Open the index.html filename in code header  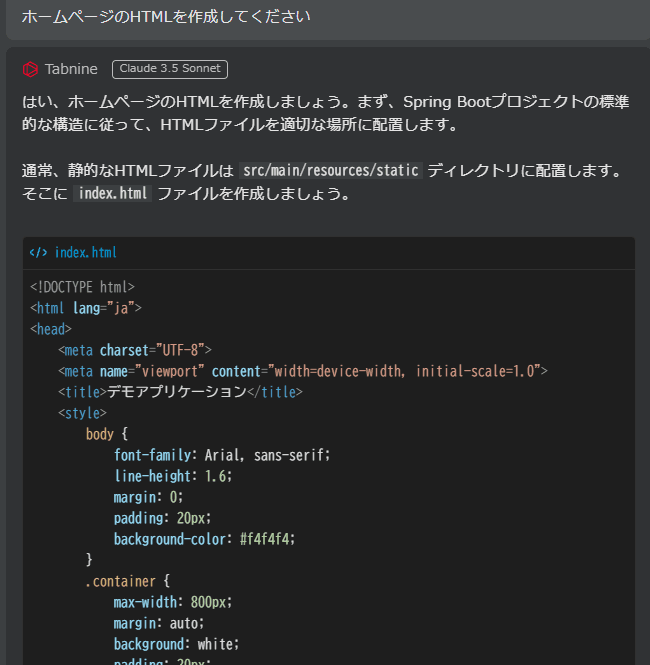tap(85, 253)
